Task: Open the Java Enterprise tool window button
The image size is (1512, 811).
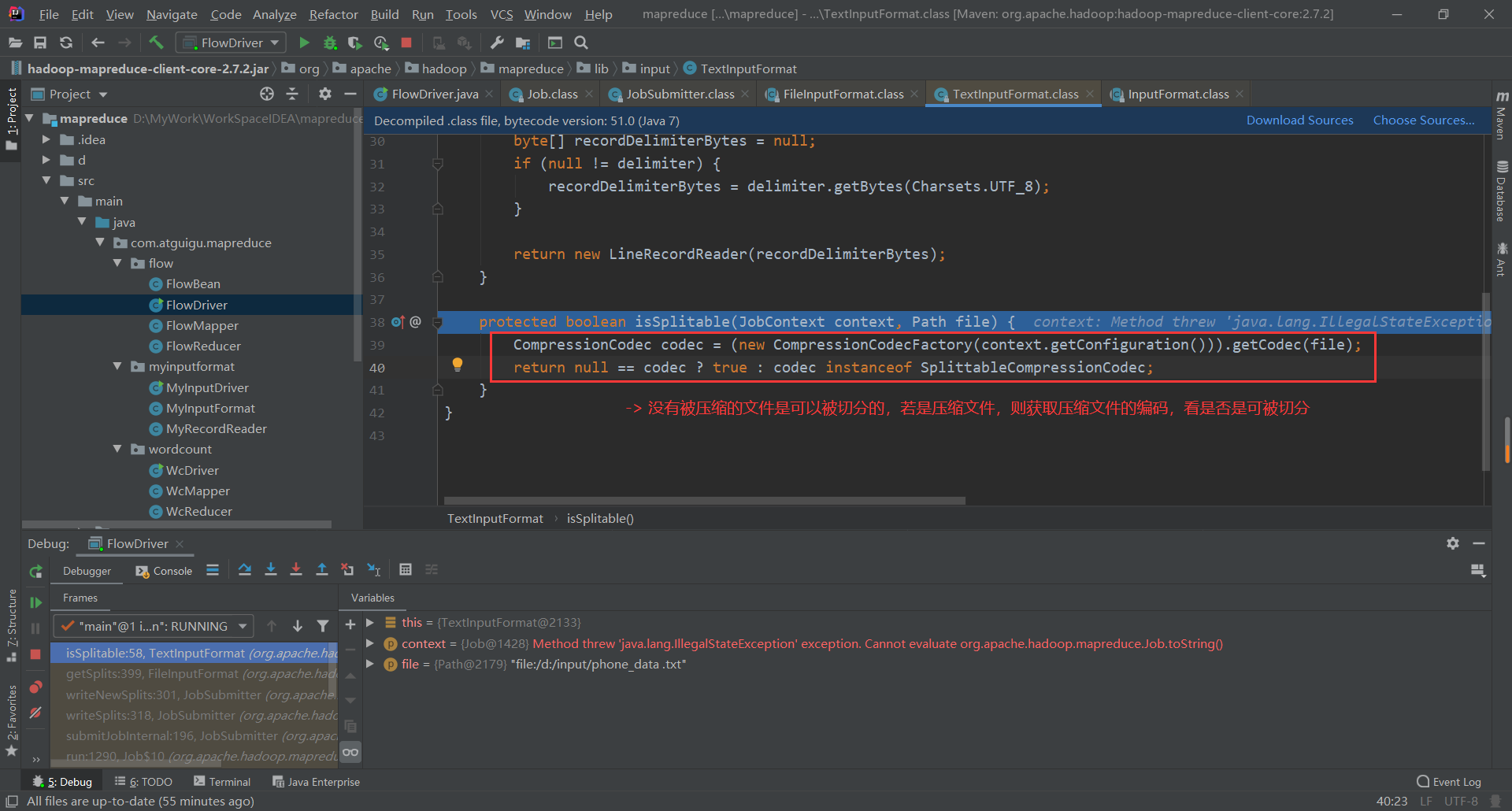Action: (x=316, y=781)
